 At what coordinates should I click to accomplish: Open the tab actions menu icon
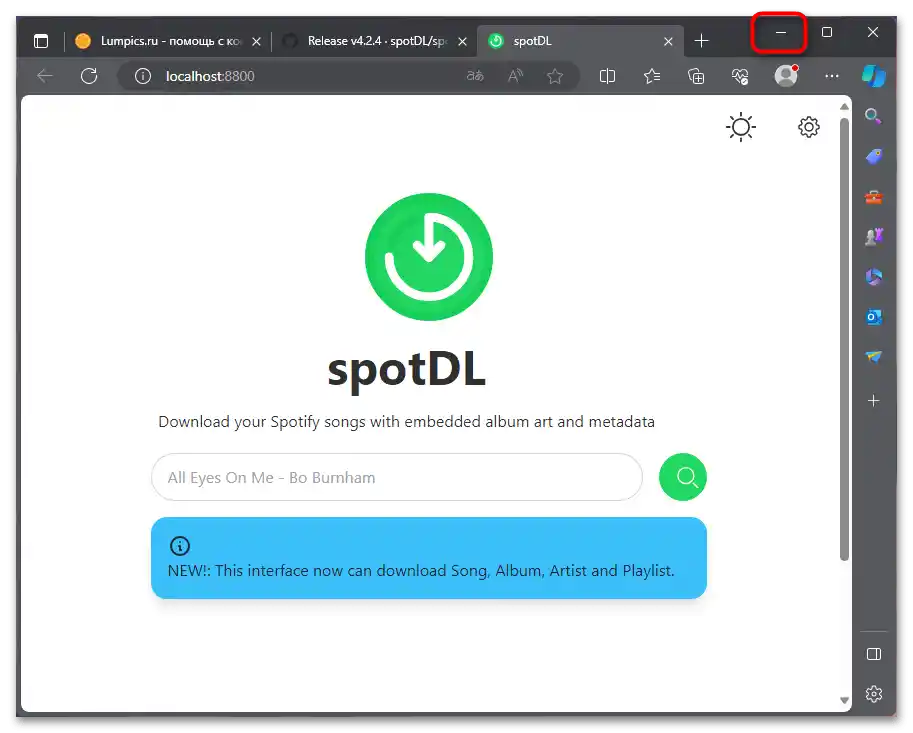tap(41, 41)
